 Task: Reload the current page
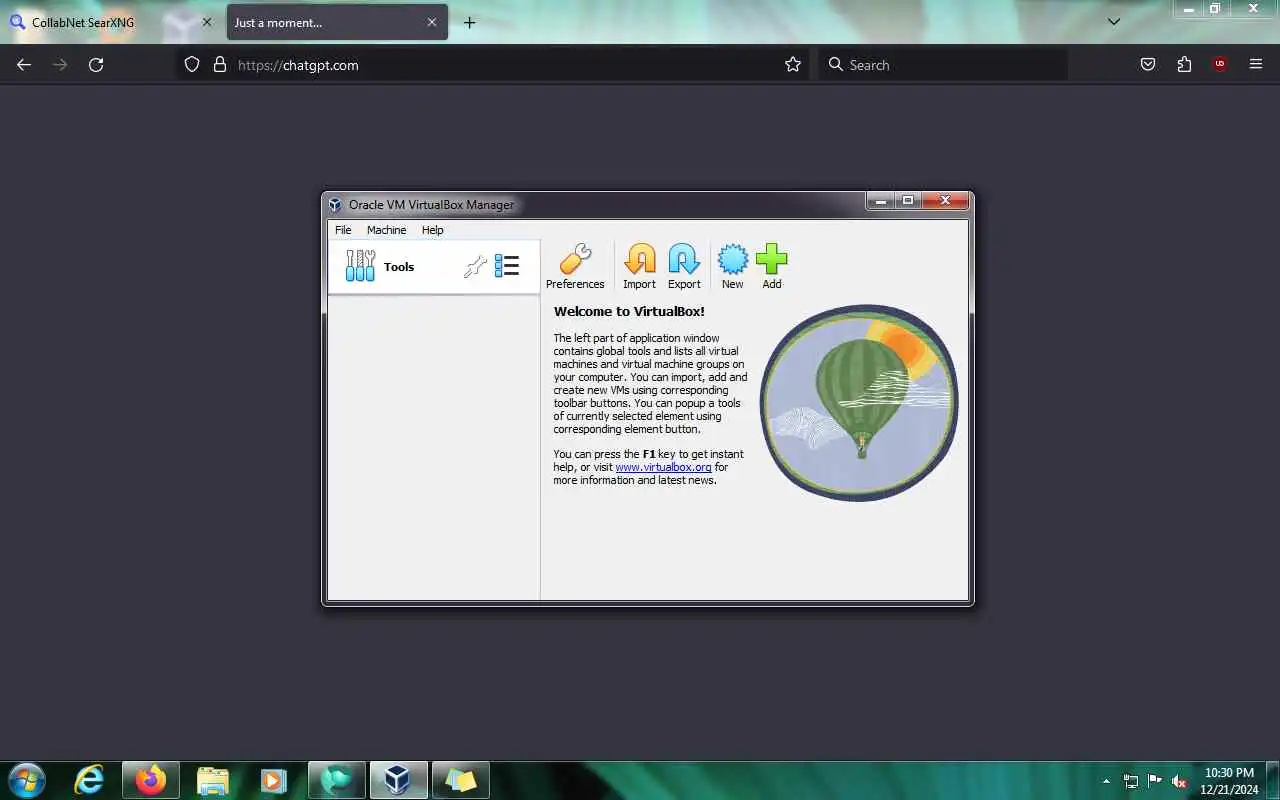tap(96, 64)
